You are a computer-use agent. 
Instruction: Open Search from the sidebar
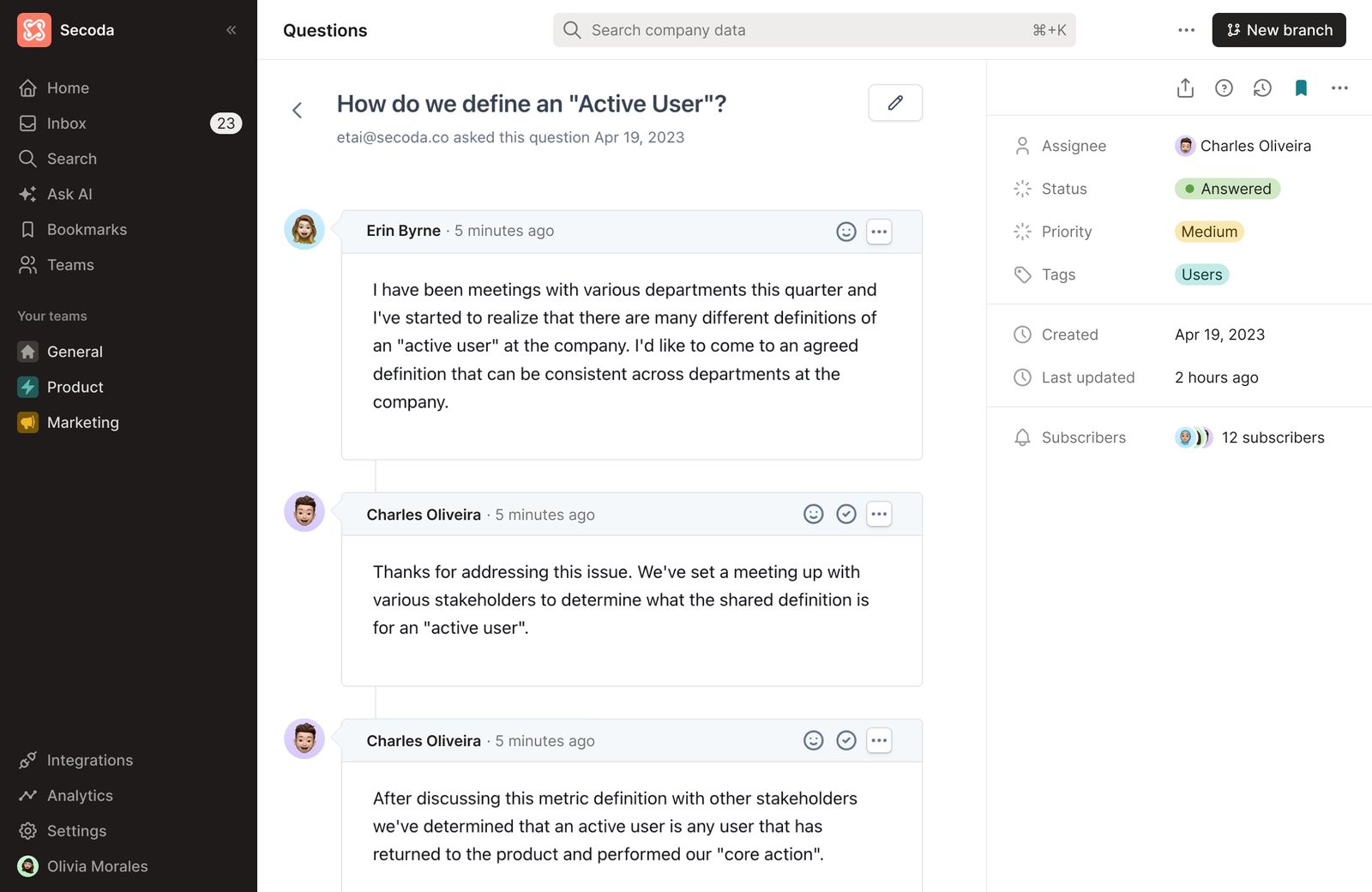point(71,159)
